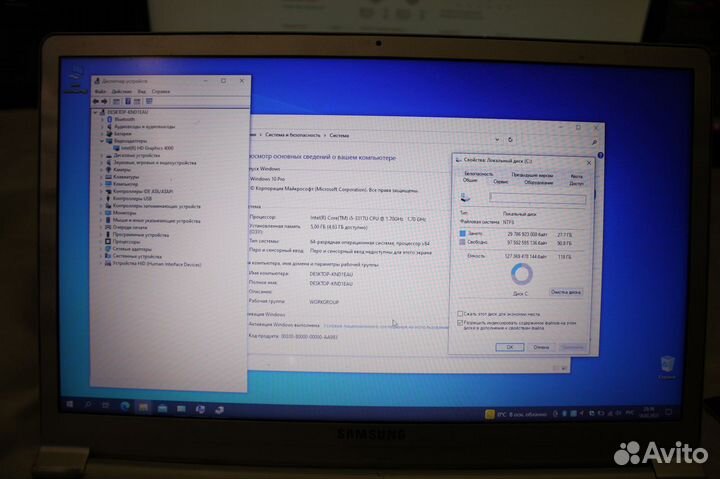Expand the Мыши и иные указывающие устройства node
720x479 pixels.
click(101, 220)
